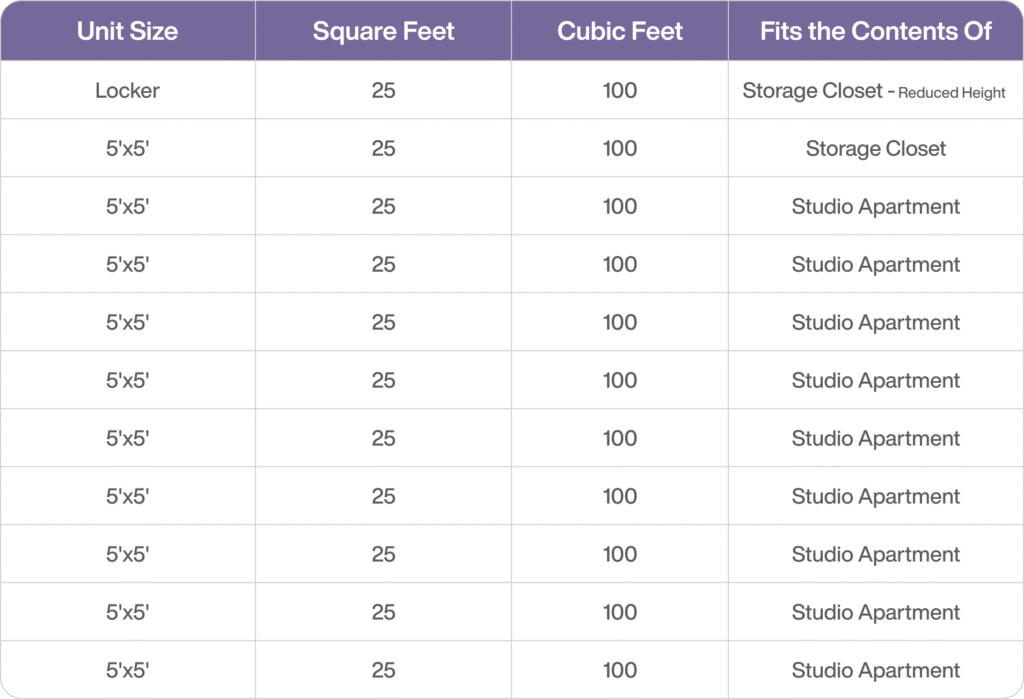This screenshot has height=699, width=1024.
Task: Click the 100 value in the Locker row
Action: [x=620, y=90]
